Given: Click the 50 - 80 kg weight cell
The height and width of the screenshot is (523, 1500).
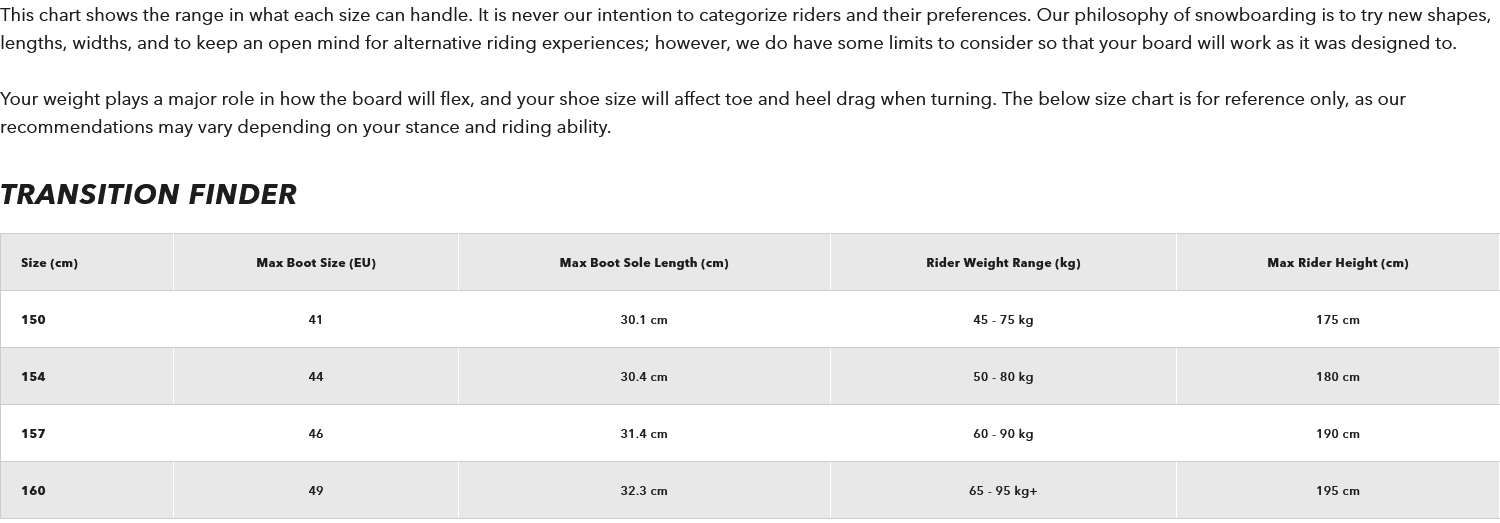Looking at the screenshot, I should click(x=1003, y=377).
